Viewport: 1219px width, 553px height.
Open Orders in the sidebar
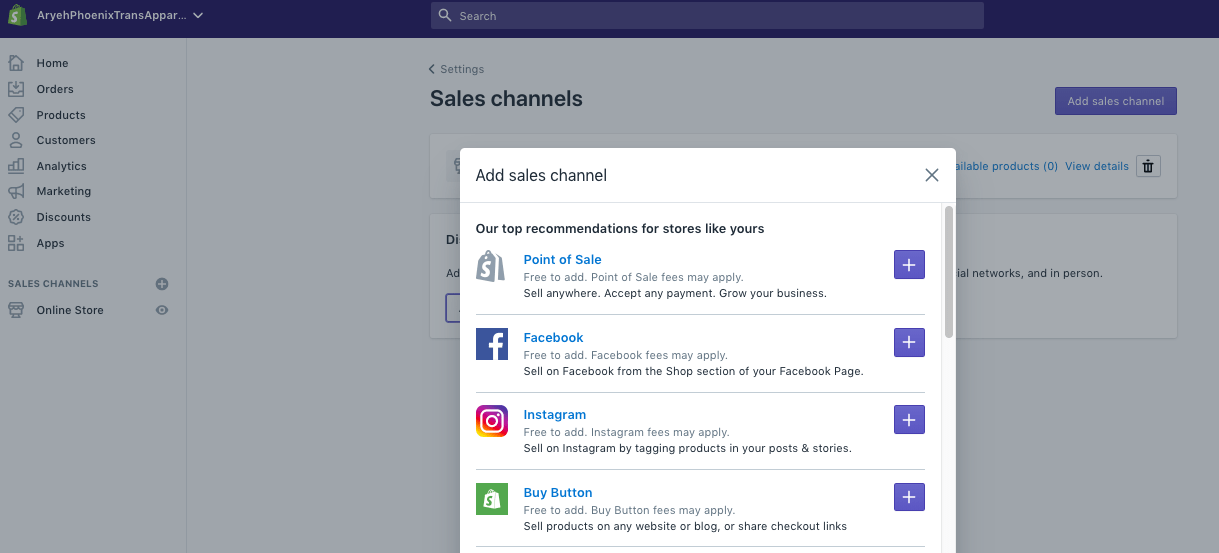(55, 89)
